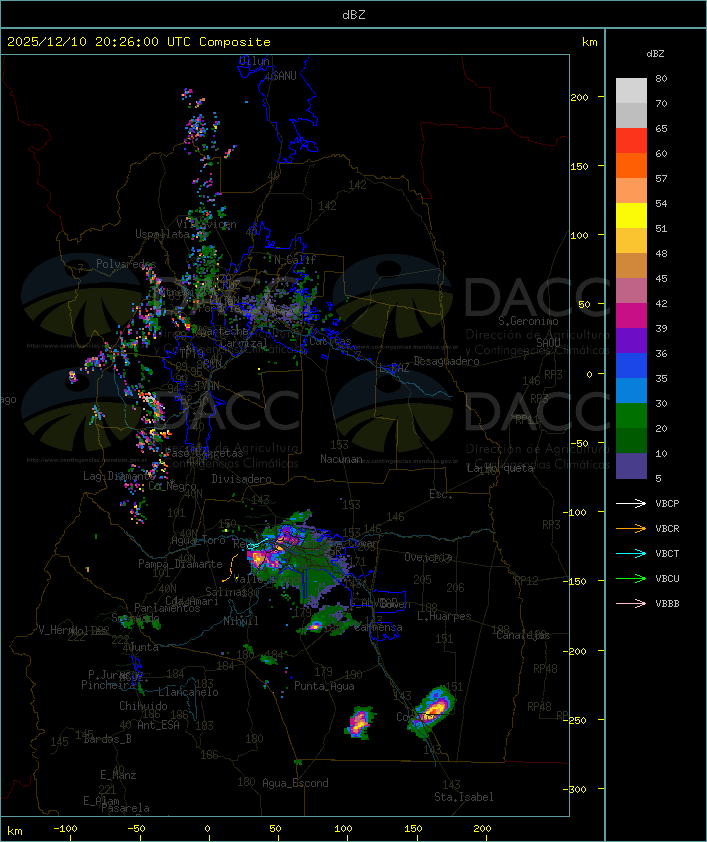This screenshot has width=707, height=842.
Task: Pick the dusty pink swatch below 45
Action: [631, 291]
